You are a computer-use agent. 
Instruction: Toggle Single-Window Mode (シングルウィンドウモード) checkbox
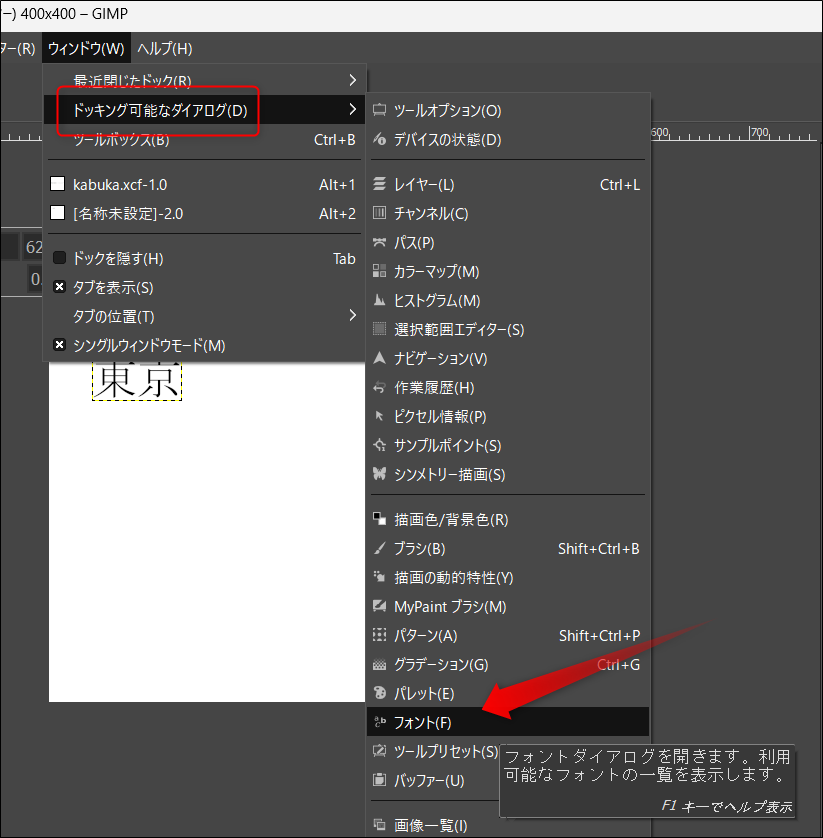(x=59, y=345)
